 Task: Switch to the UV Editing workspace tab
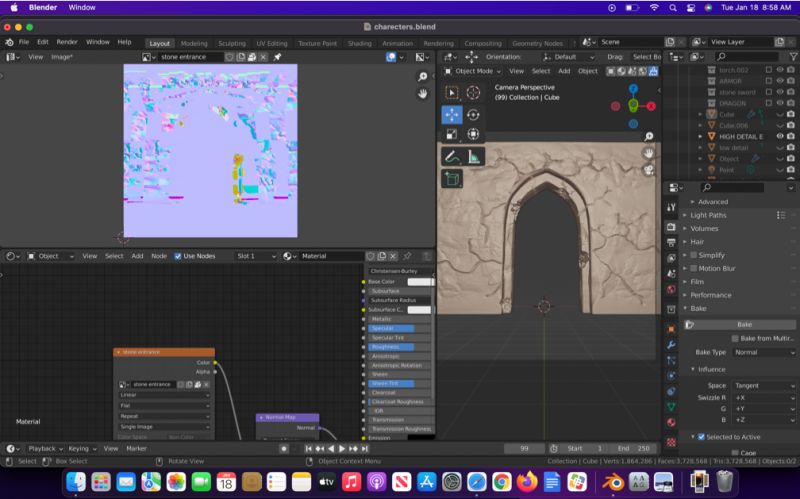(272, 43)
